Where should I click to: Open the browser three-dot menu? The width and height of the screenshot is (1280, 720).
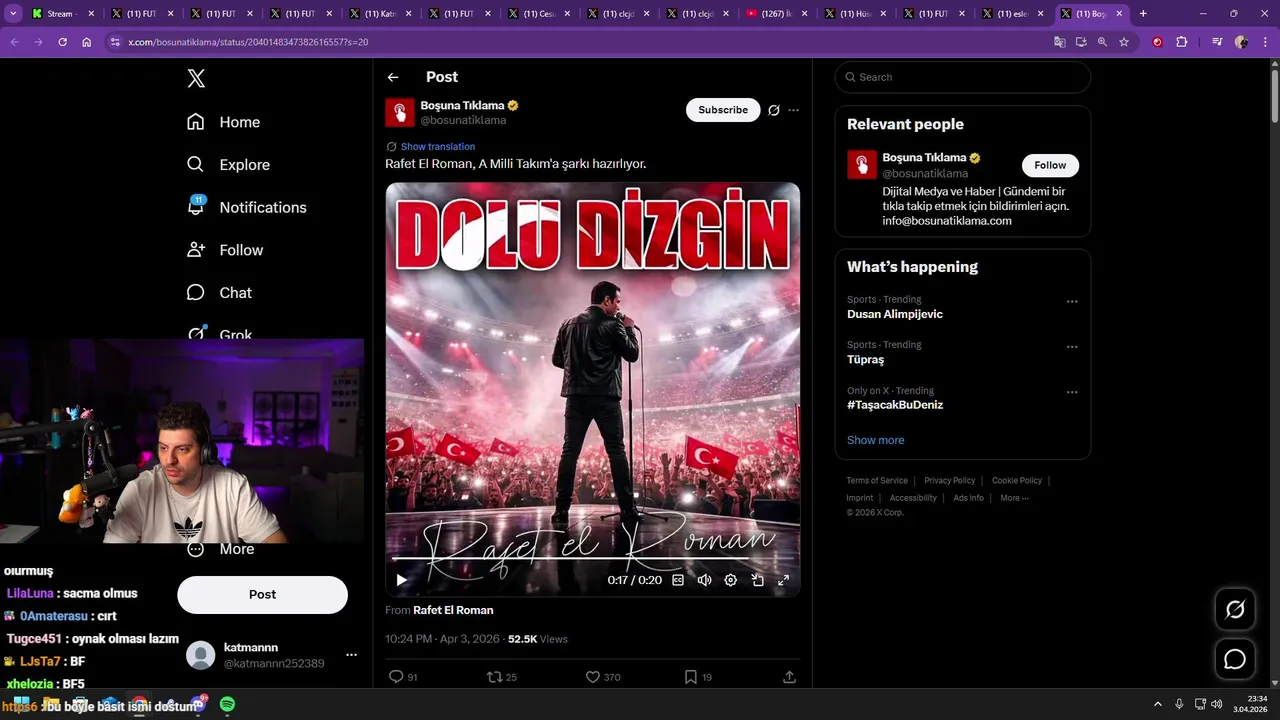[x=1264, y=42]
